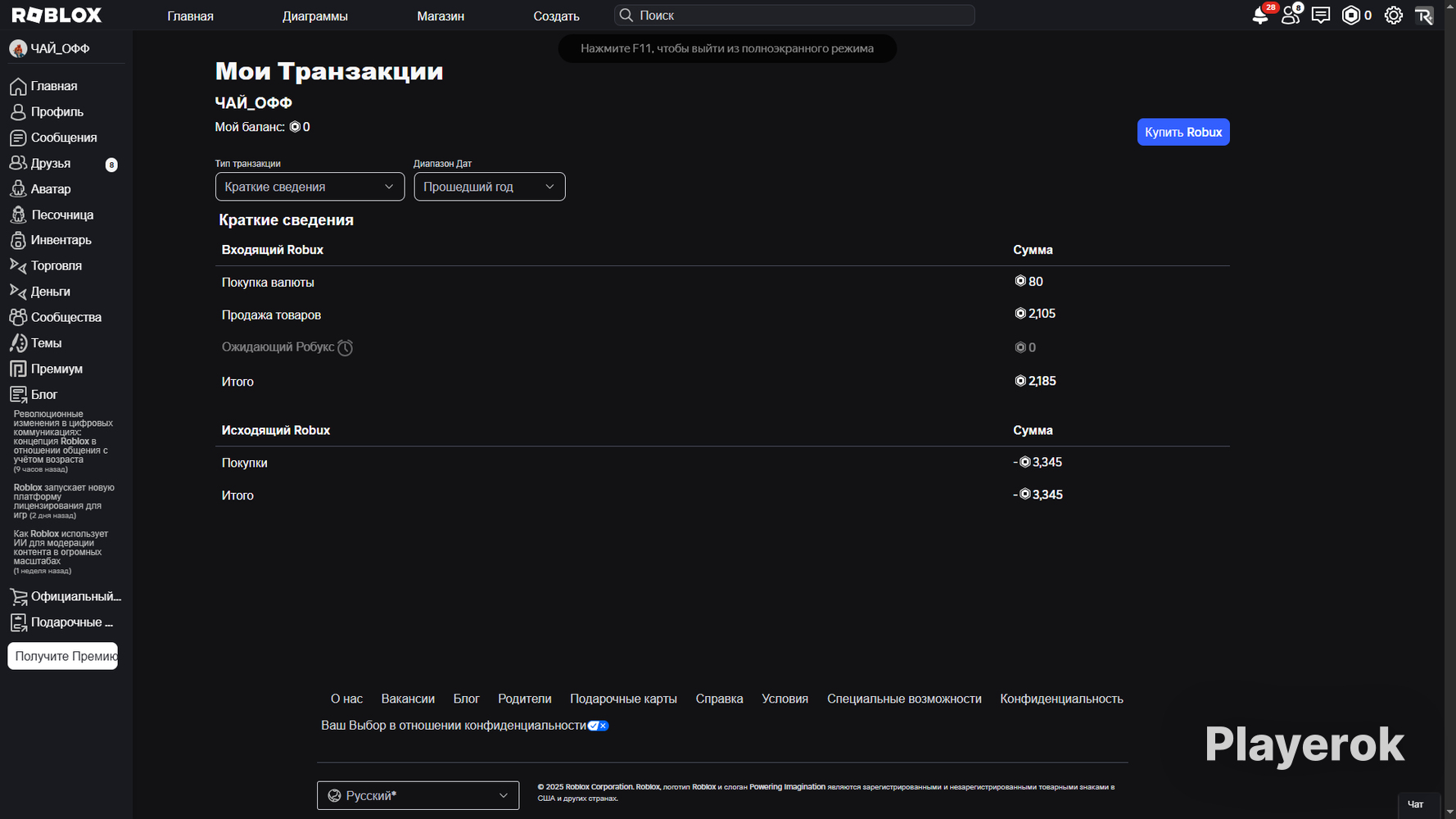
Task: Click the Песочница icon in sidebar
Action: click(x=18, y=215)
